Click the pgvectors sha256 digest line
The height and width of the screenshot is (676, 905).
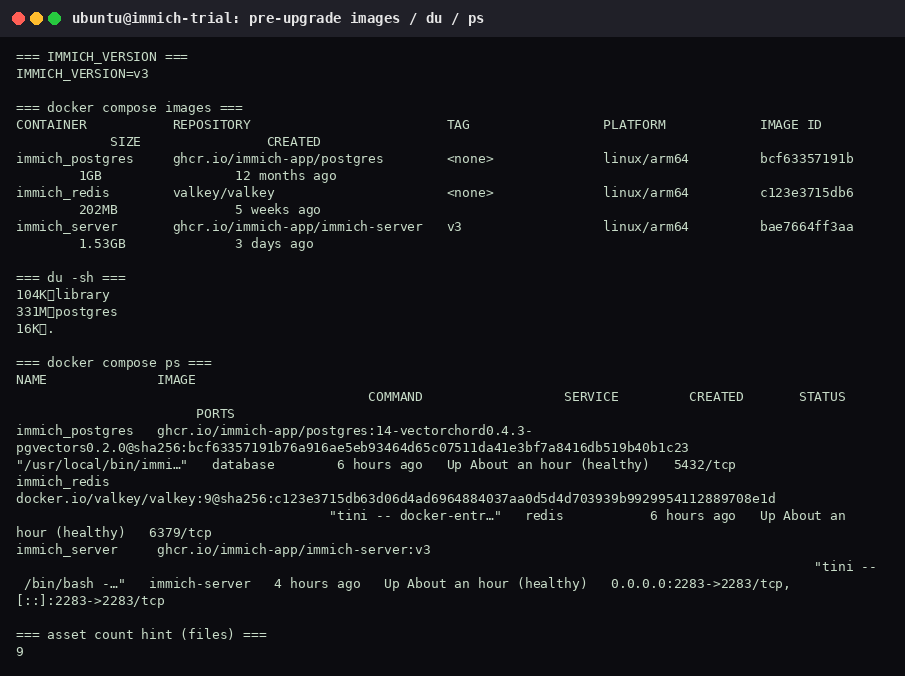[352, 448]
